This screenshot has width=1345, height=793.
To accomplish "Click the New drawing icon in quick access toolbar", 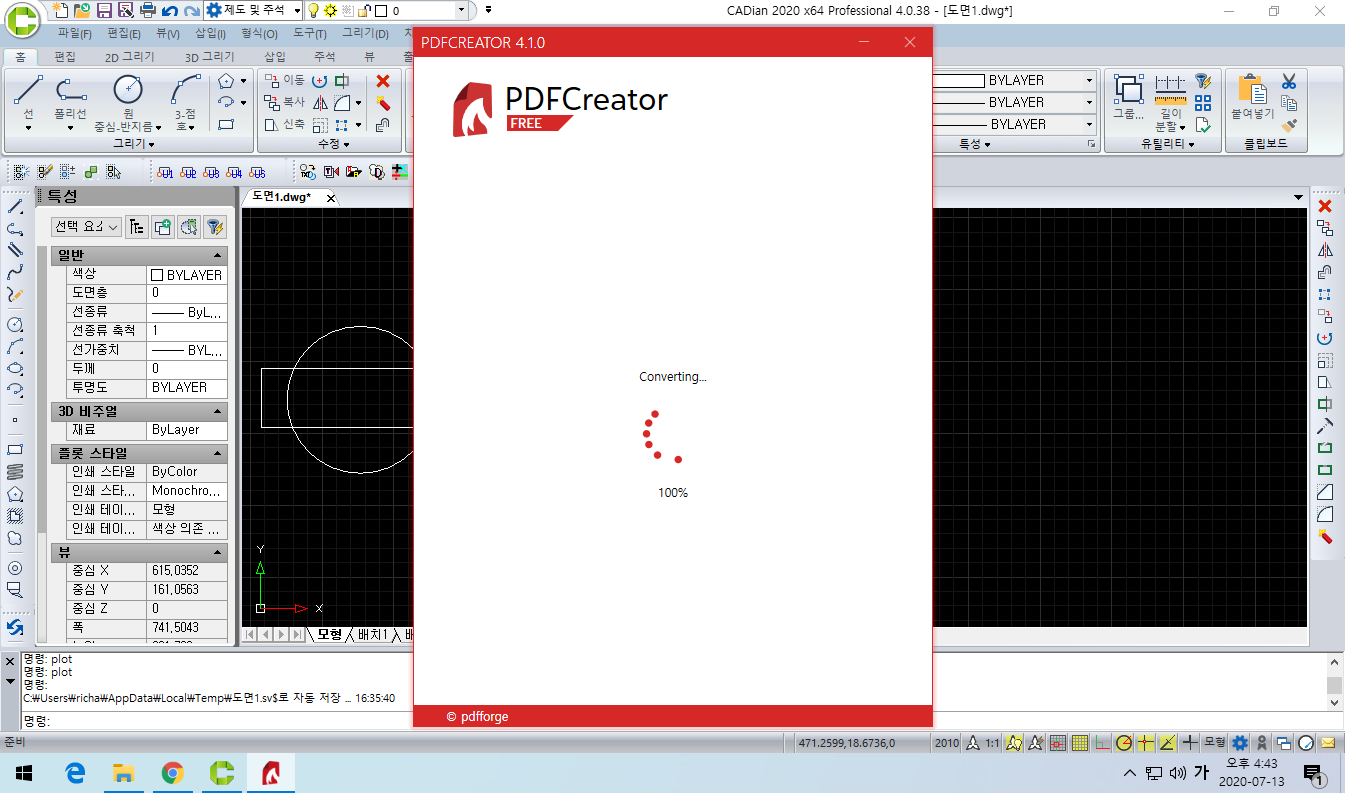I will tap(60, 10).
